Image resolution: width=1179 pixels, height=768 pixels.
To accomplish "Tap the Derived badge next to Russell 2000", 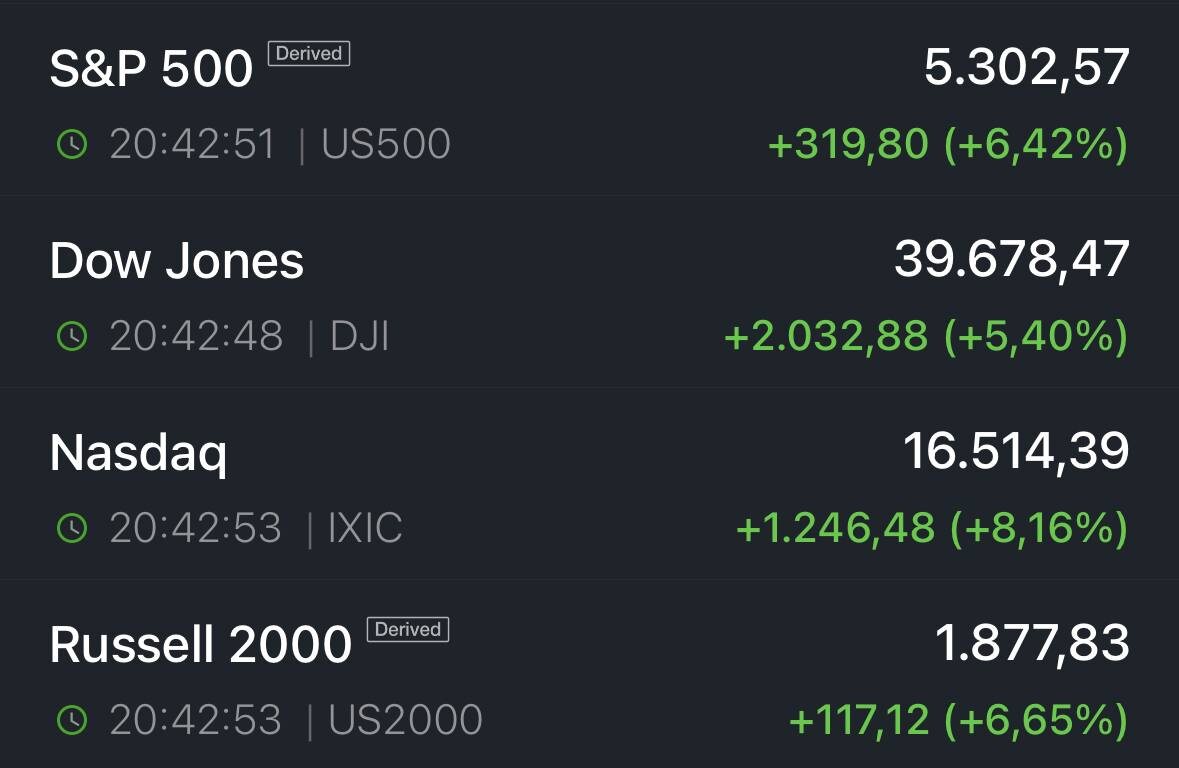I will (x=408, y=630).
